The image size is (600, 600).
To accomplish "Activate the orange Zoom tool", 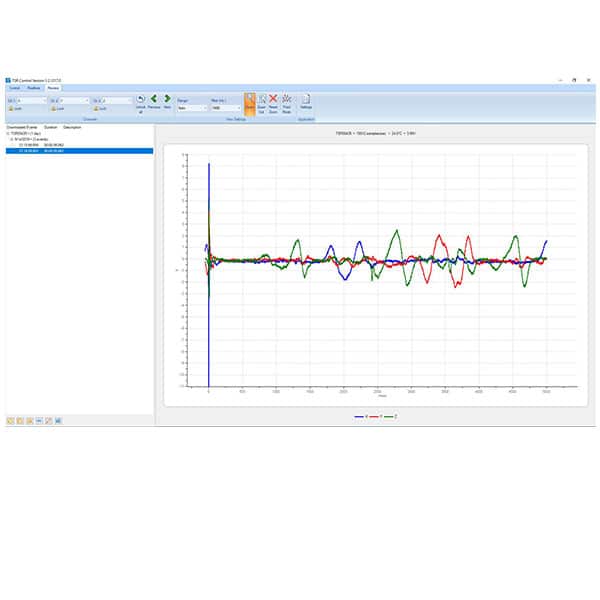I will 249,102.
